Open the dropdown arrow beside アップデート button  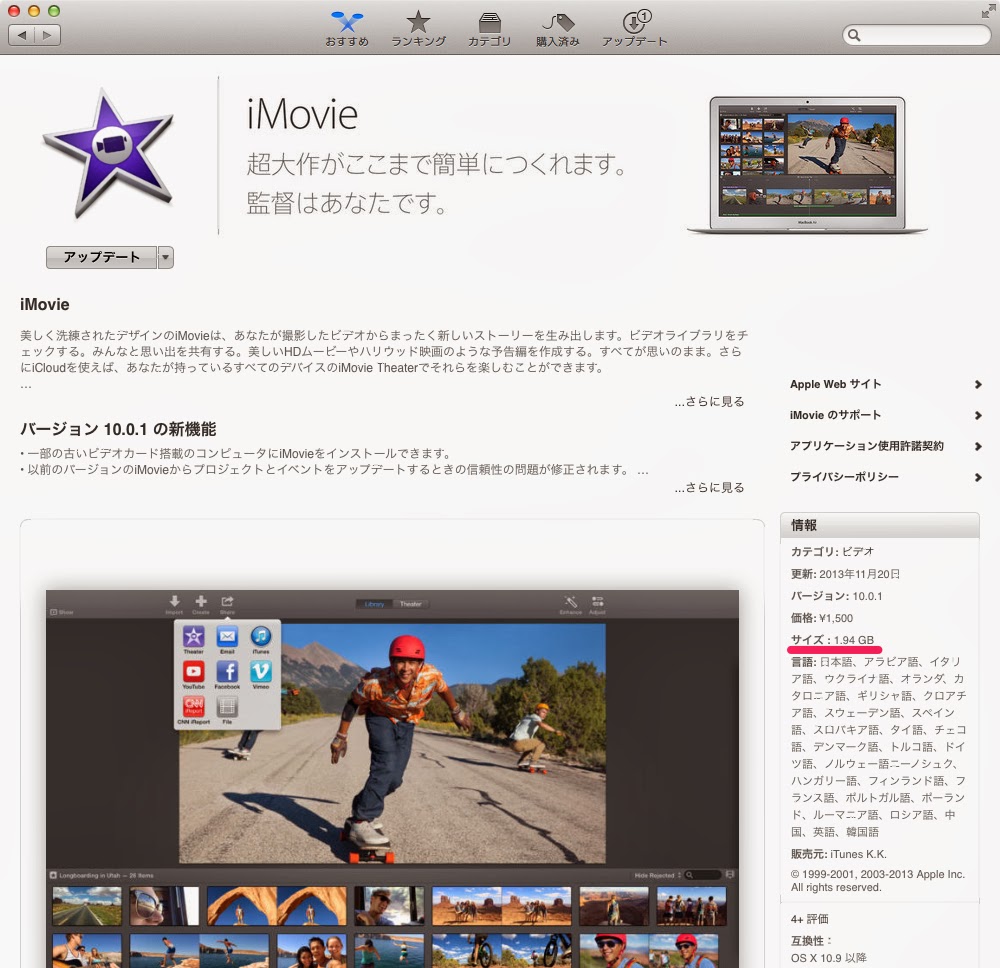click(x=166, y=257)
